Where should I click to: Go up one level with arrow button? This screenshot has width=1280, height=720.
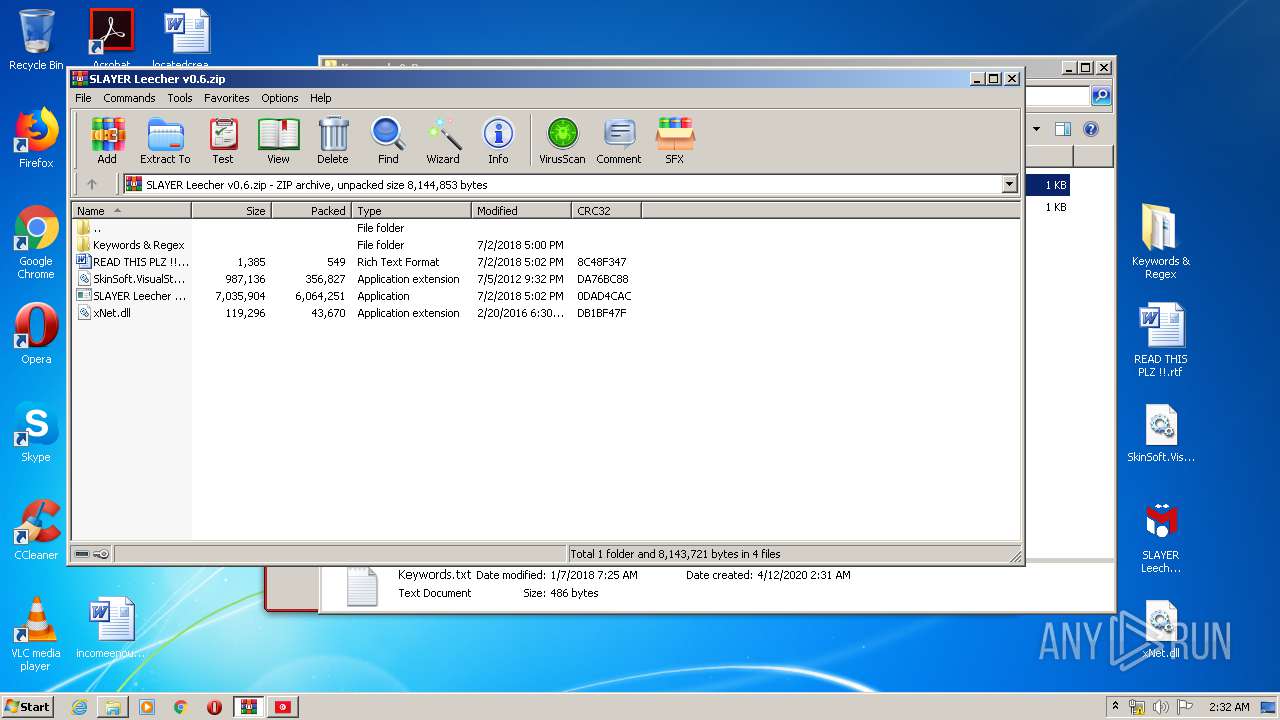92,184
